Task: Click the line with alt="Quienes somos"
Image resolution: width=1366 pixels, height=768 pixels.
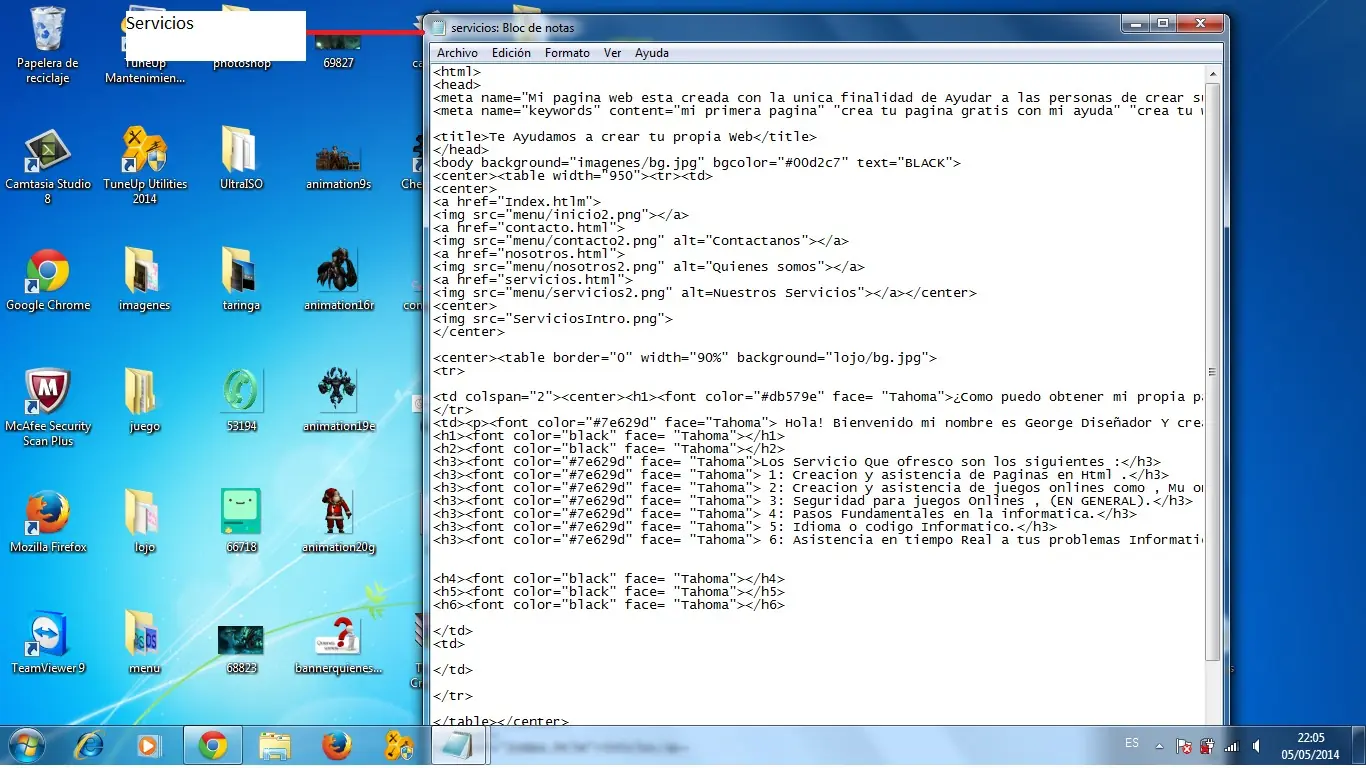Action: [x=649, y=267]
